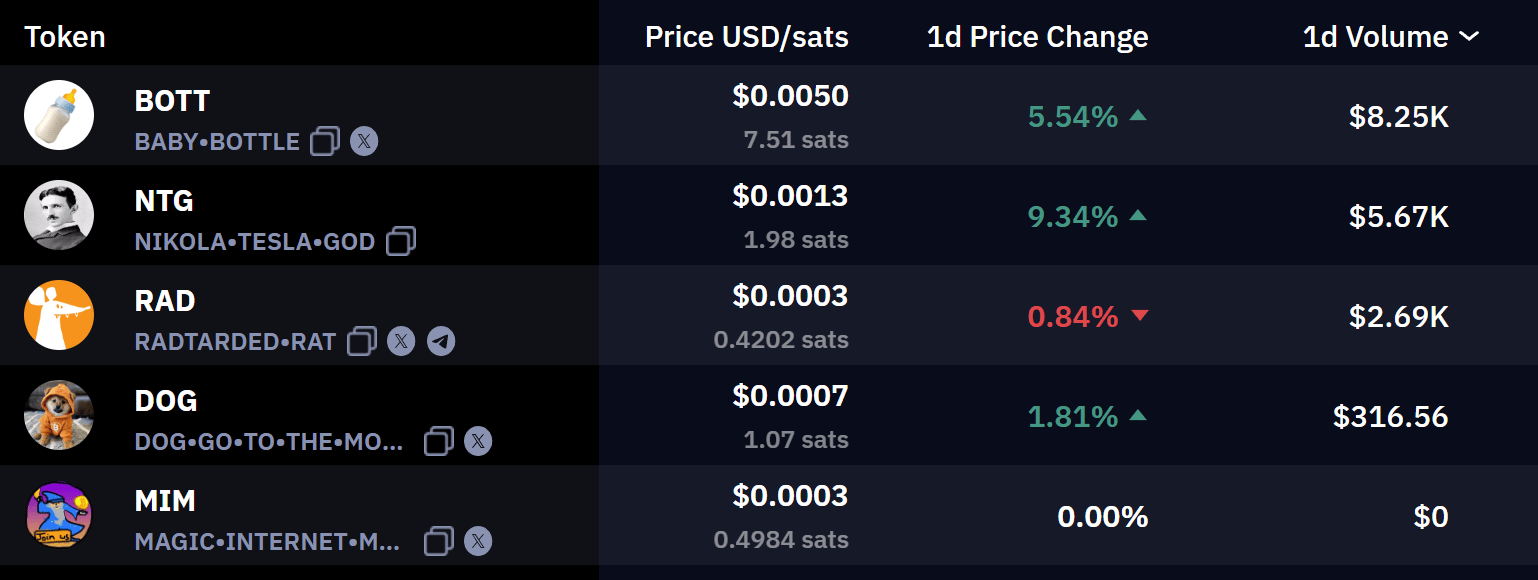This screenshot has width=1538, height=580.
Task: Copy the NIKOLA•TESLA•GOD token name
Action: pos(401,241)
